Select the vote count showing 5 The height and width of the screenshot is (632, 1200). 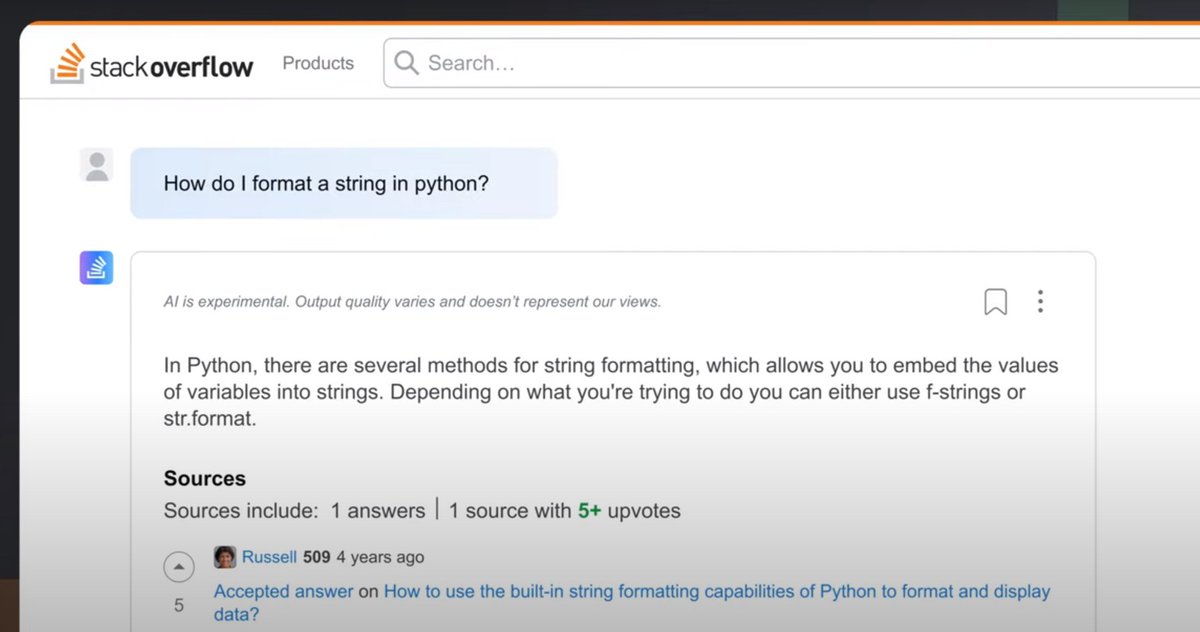coord(179,605)
